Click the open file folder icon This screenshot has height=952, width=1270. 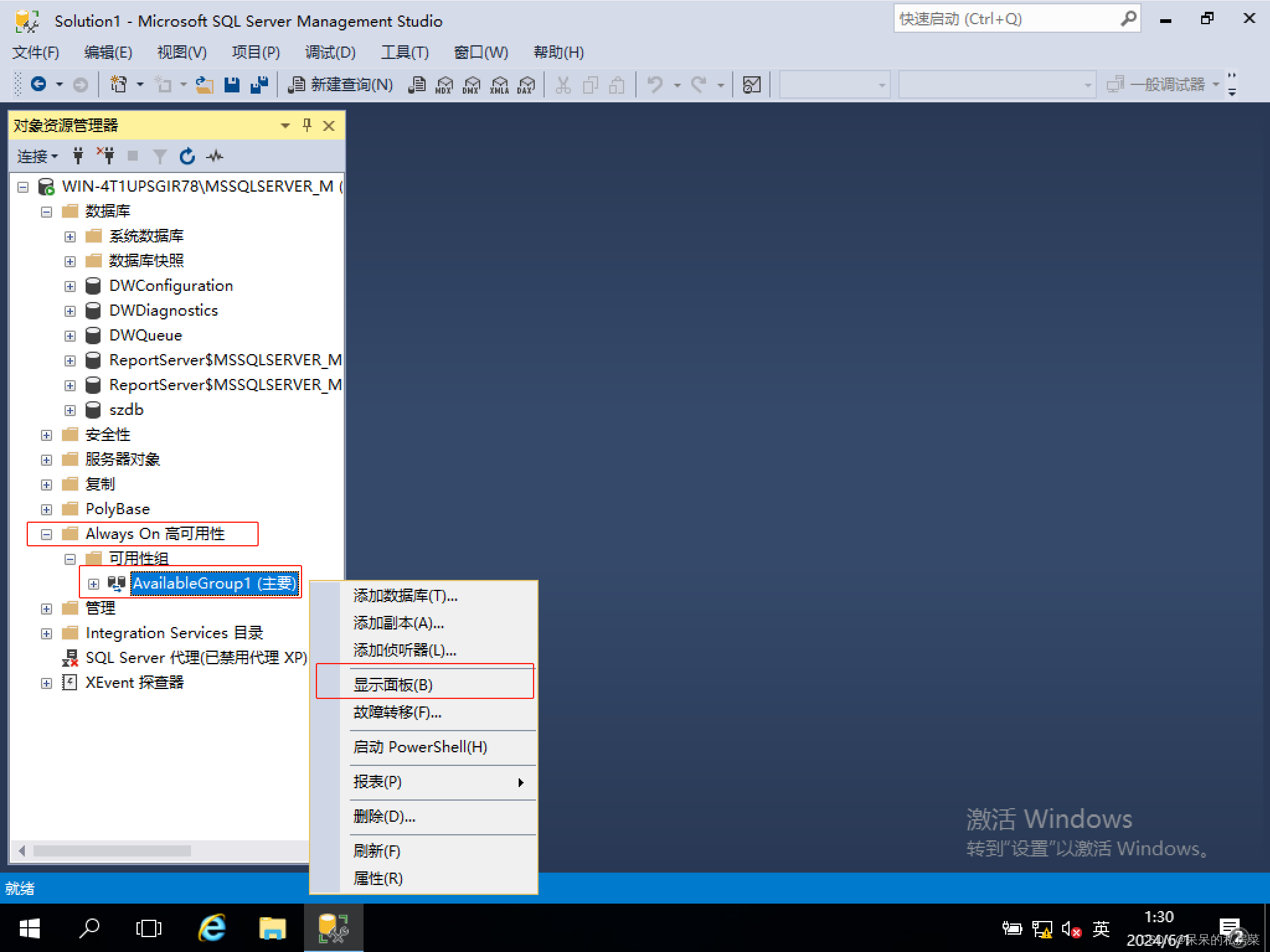204,84
